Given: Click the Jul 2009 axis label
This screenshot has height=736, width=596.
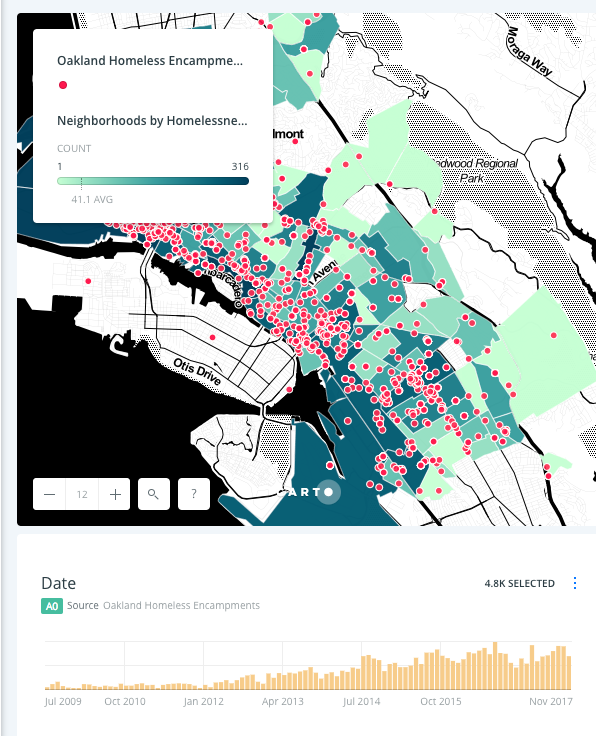Looking at the screenshot, I should (63, 701).
